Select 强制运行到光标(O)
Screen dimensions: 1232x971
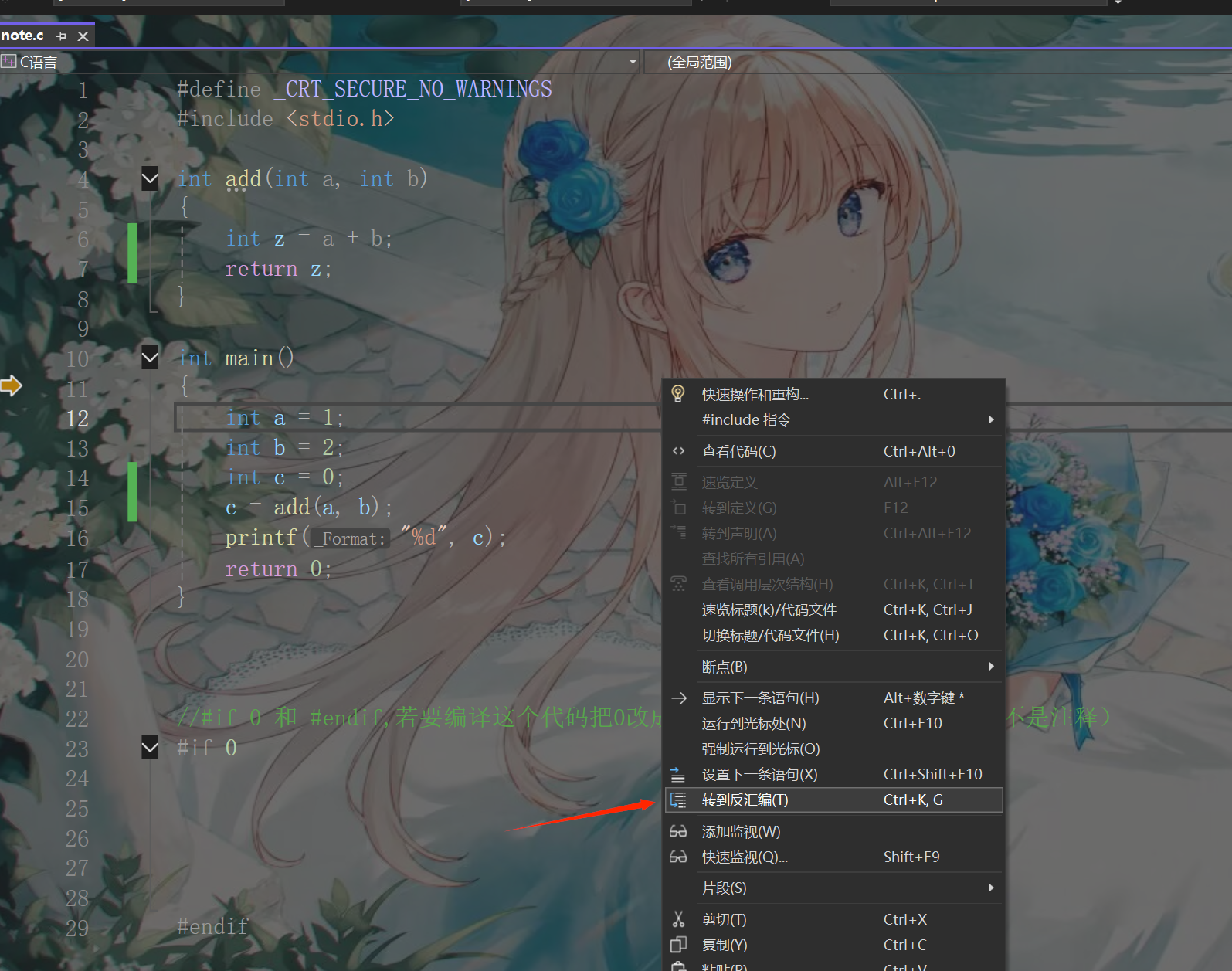pyautogui.click(x=833, y=749)
